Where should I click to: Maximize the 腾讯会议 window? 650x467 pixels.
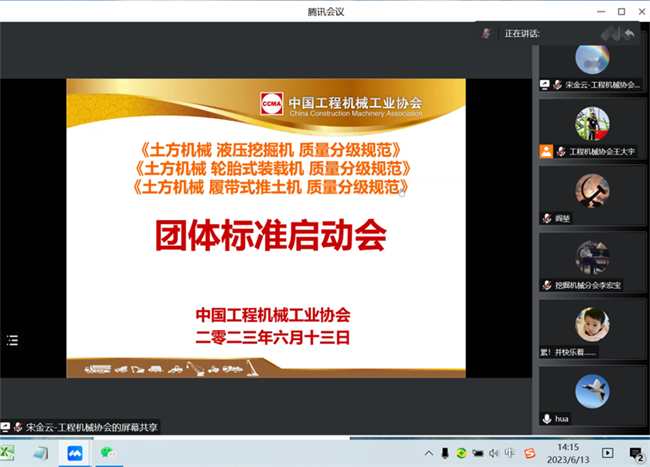(x=621, y=12)
